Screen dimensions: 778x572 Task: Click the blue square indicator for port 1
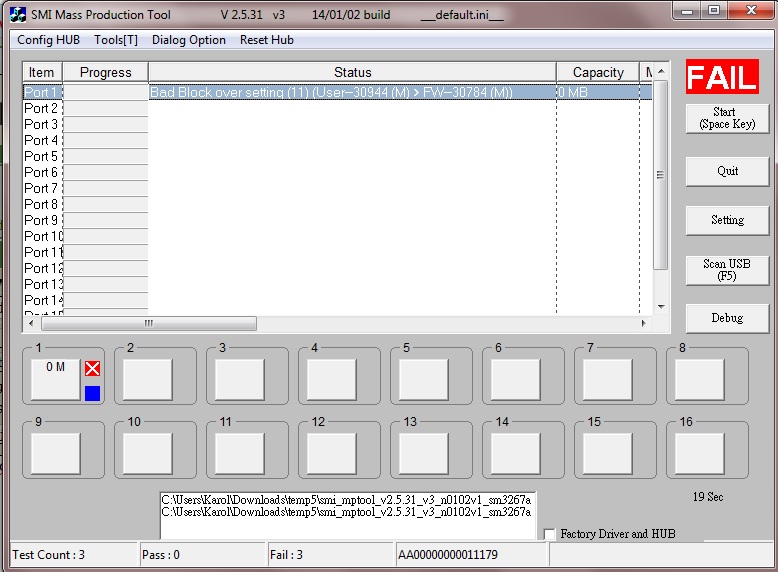coord(92,393)
